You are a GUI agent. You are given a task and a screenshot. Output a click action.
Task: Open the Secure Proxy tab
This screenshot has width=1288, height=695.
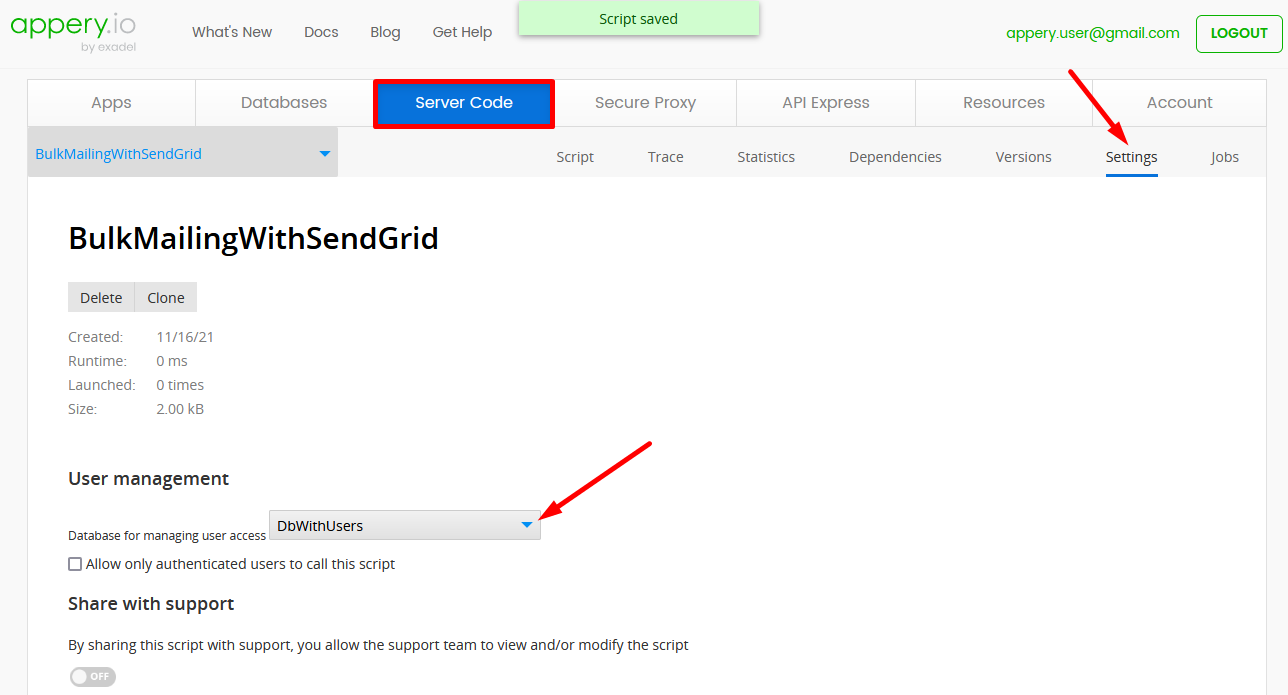tap(645, 103)
